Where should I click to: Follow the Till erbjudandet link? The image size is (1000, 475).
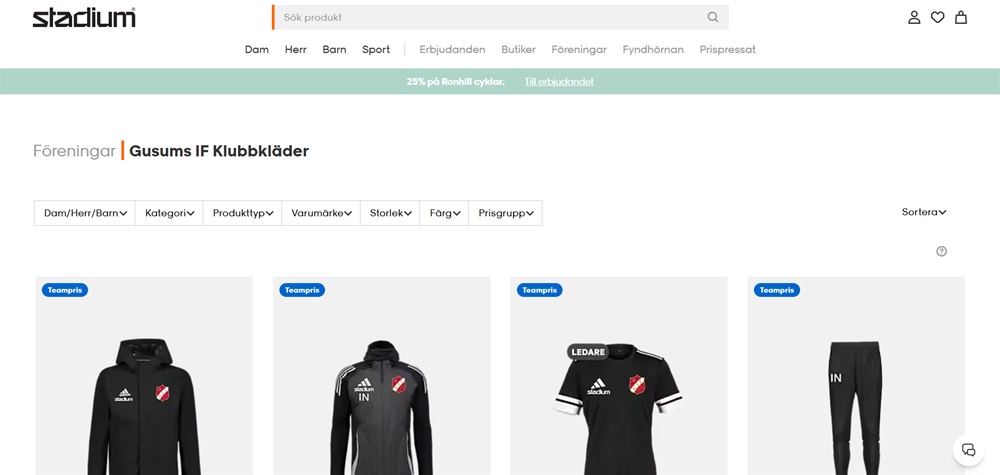[559, 82]
